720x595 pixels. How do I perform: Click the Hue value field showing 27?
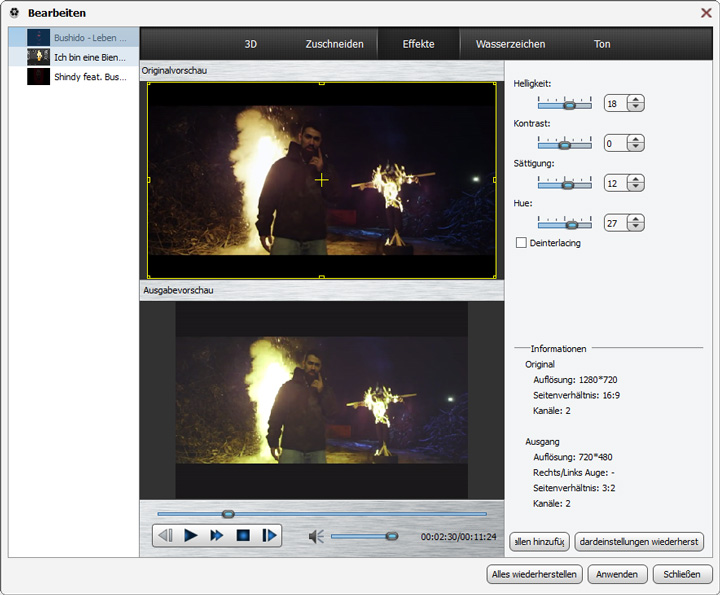[x=616, y=223]
